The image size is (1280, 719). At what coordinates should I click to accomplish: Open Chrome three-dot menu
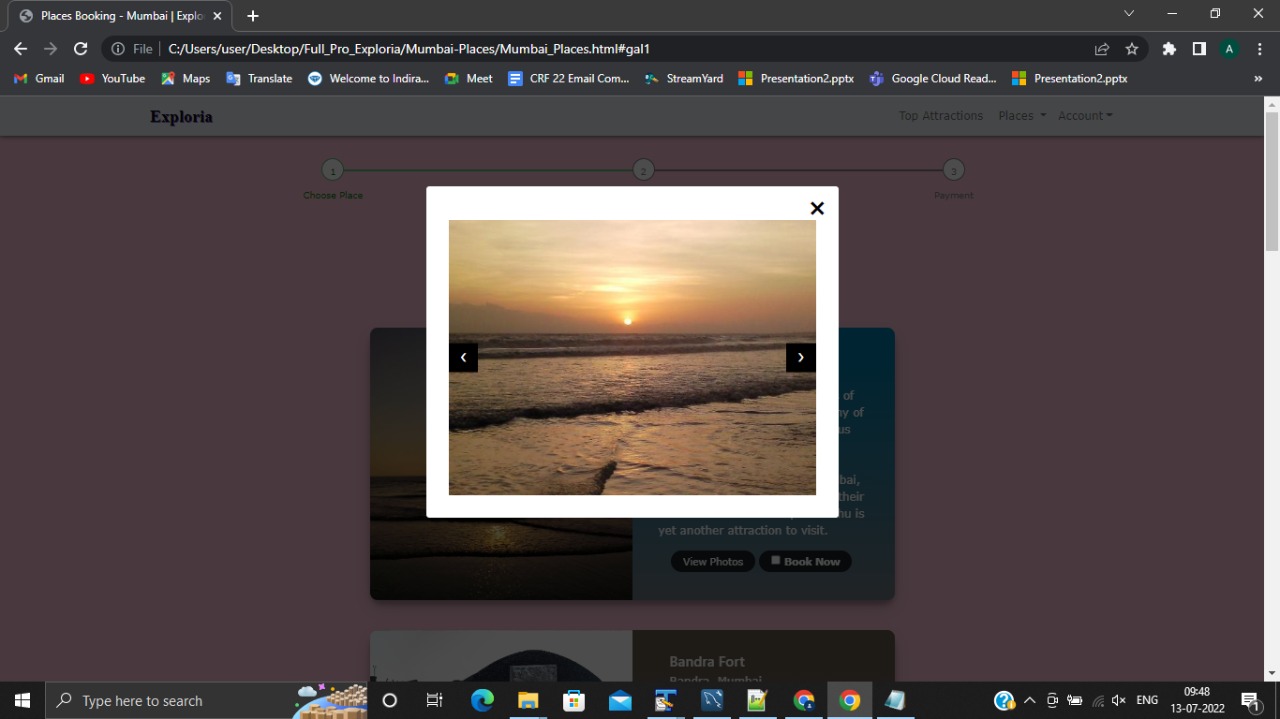[1260, 49]
